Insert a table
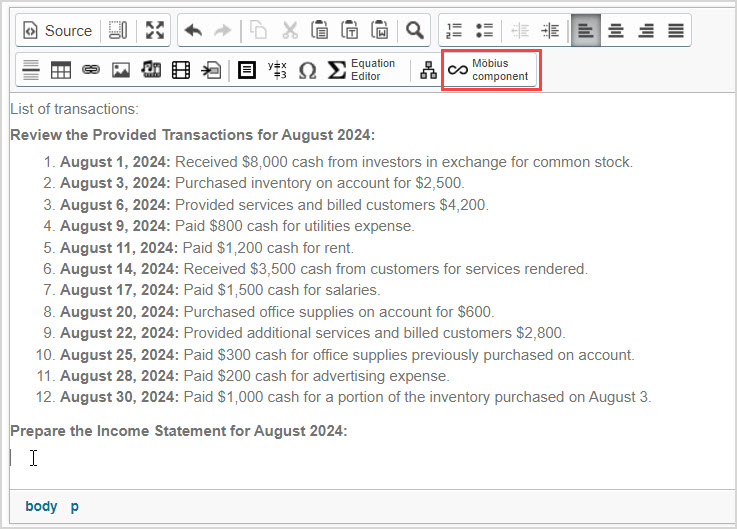737x529 pixels. click(61, 70)
